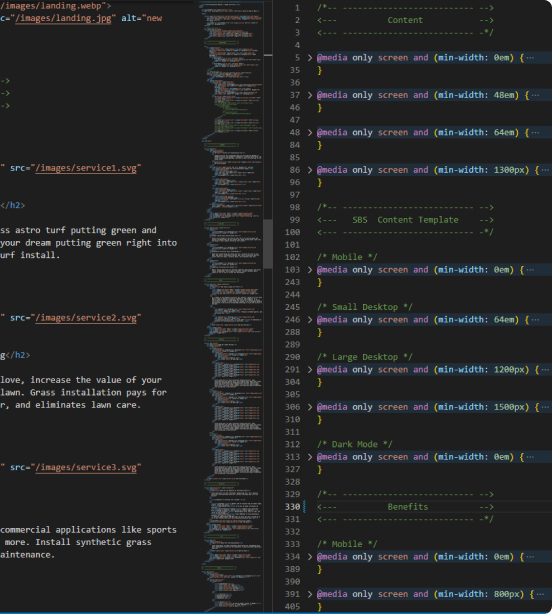Click the fold ellipsis on line 391
The image size is (552, 614).
click(540, 594)
